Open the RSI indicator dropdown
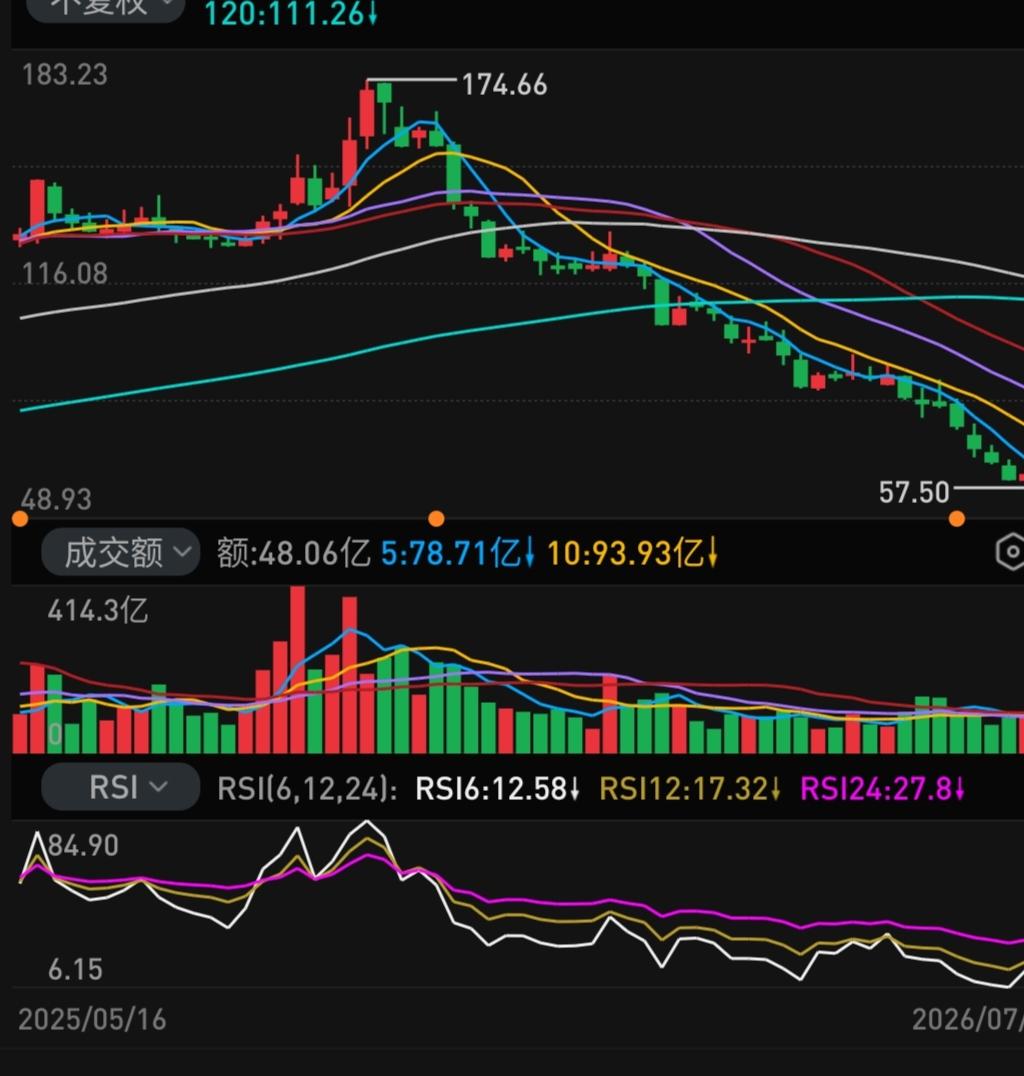The image size is (1024, 1076). point(120,787)
